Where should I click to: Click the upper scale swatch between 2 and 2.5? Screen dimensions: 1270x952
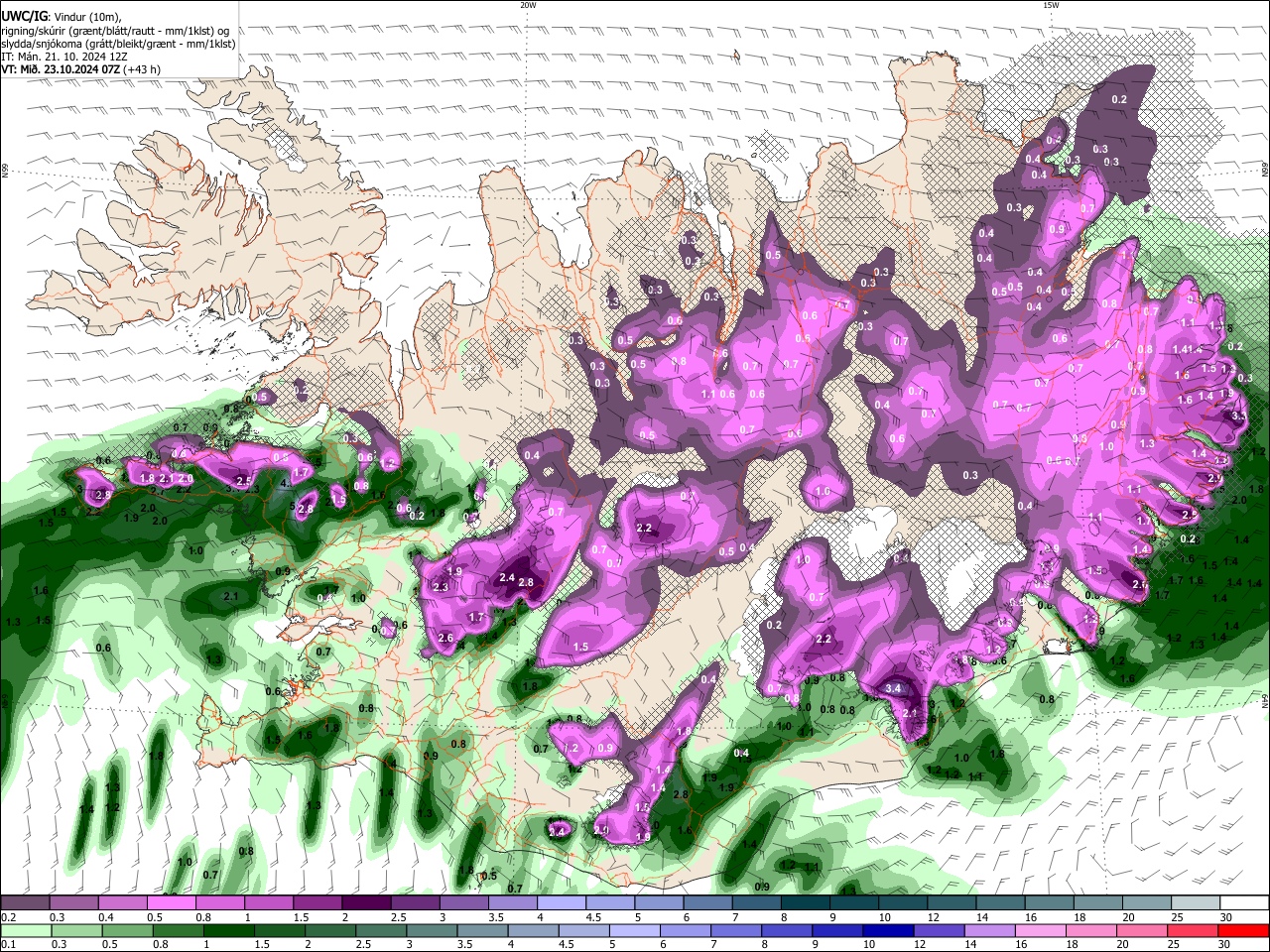click(366, 903)
